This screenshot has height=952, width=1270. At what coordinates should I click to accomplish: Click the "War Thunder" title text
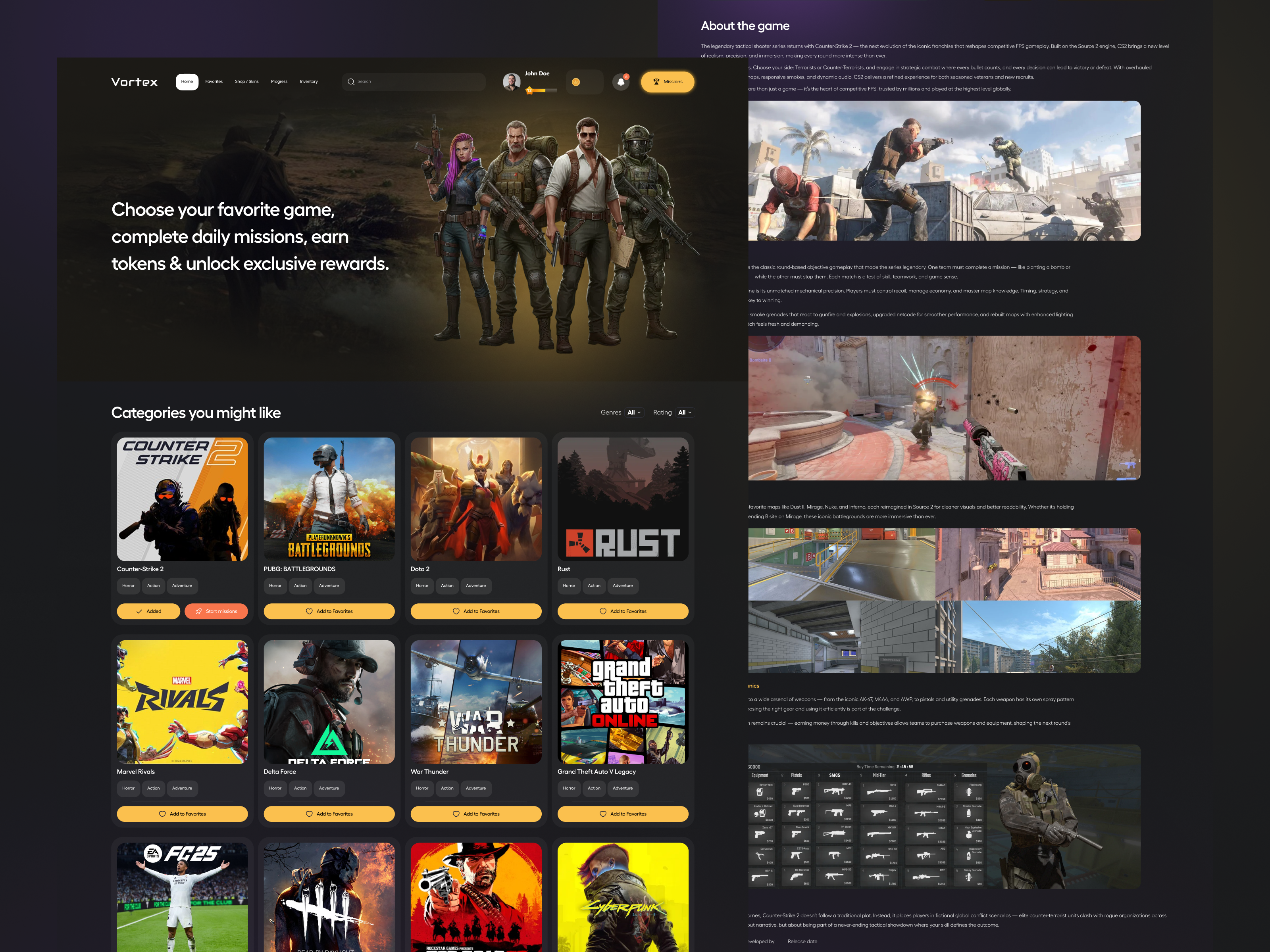tap(429, 772)
